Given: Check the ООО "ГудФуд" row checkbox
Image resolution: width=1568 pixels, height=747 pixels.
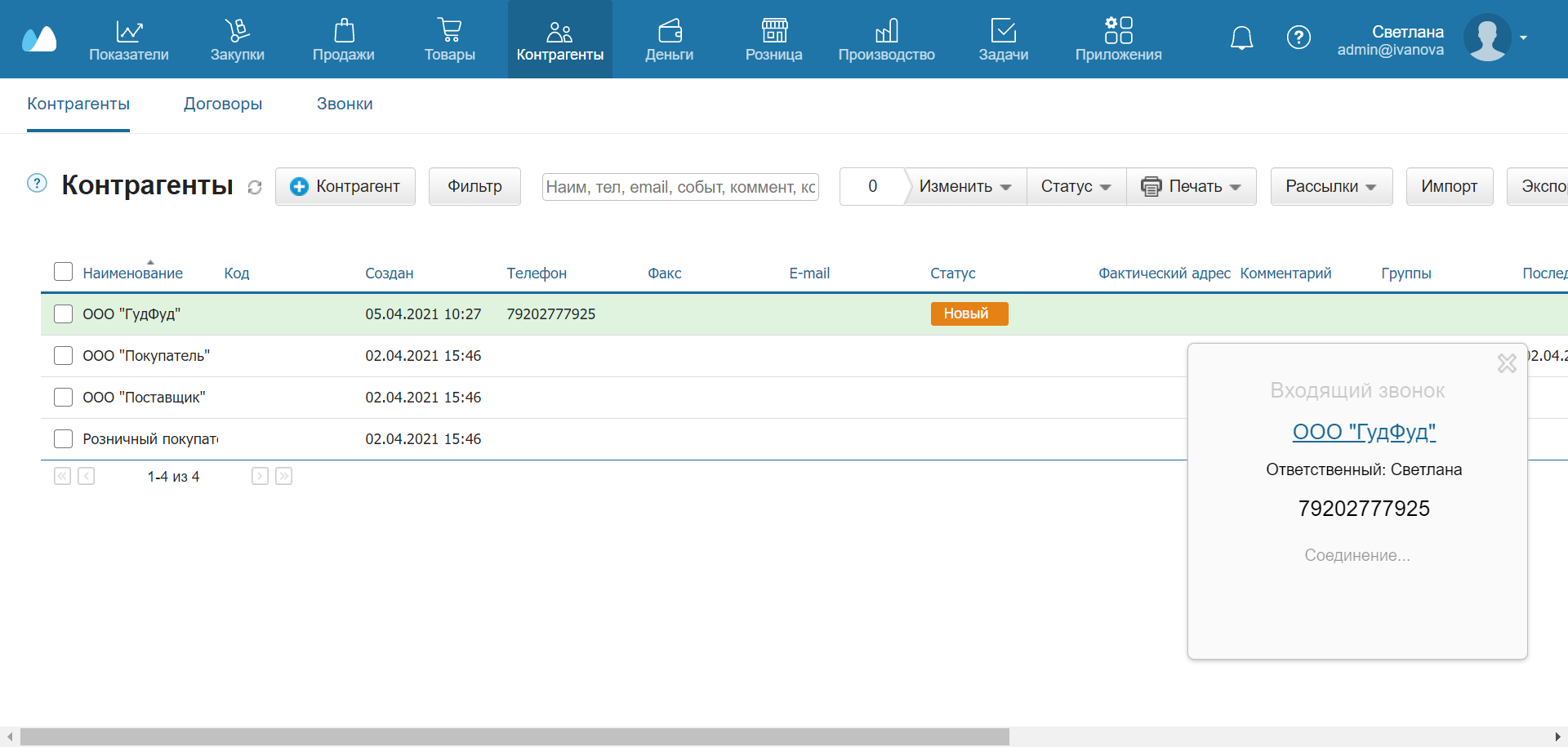Looking at the screenshot, I should click(x=63, y=313).
